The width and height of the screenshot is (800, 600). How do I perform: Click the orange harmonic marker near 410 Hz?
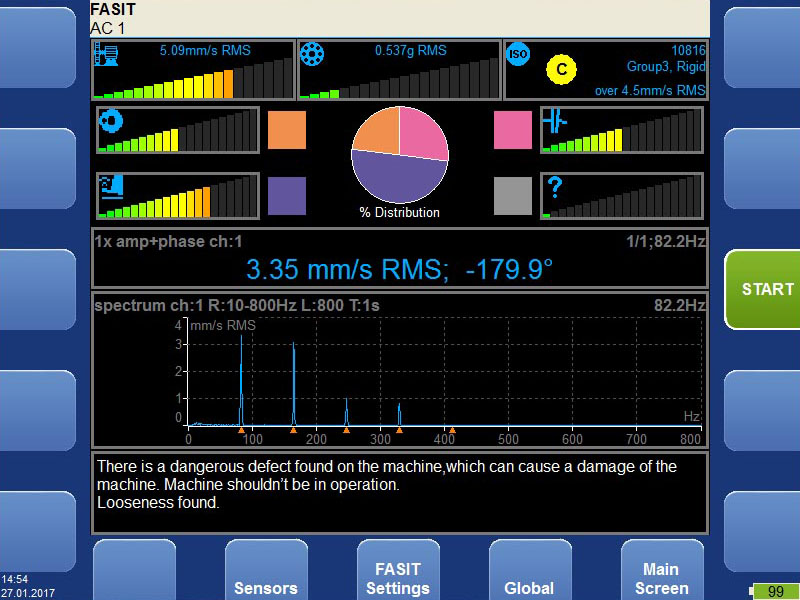point(452,431)
